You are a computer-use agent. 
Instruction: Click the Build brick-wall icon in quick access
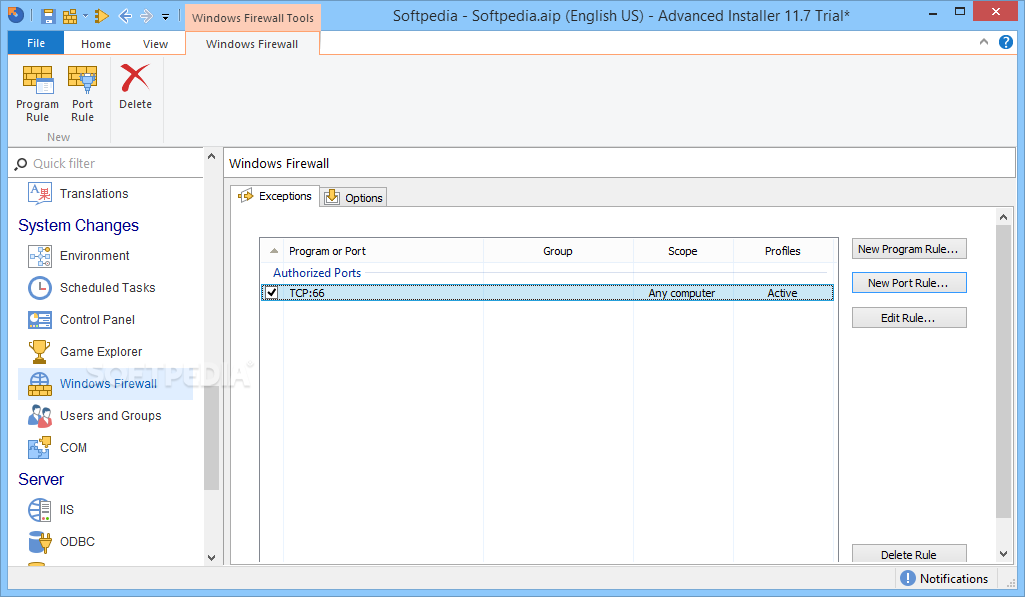click(x=69, y=16)
